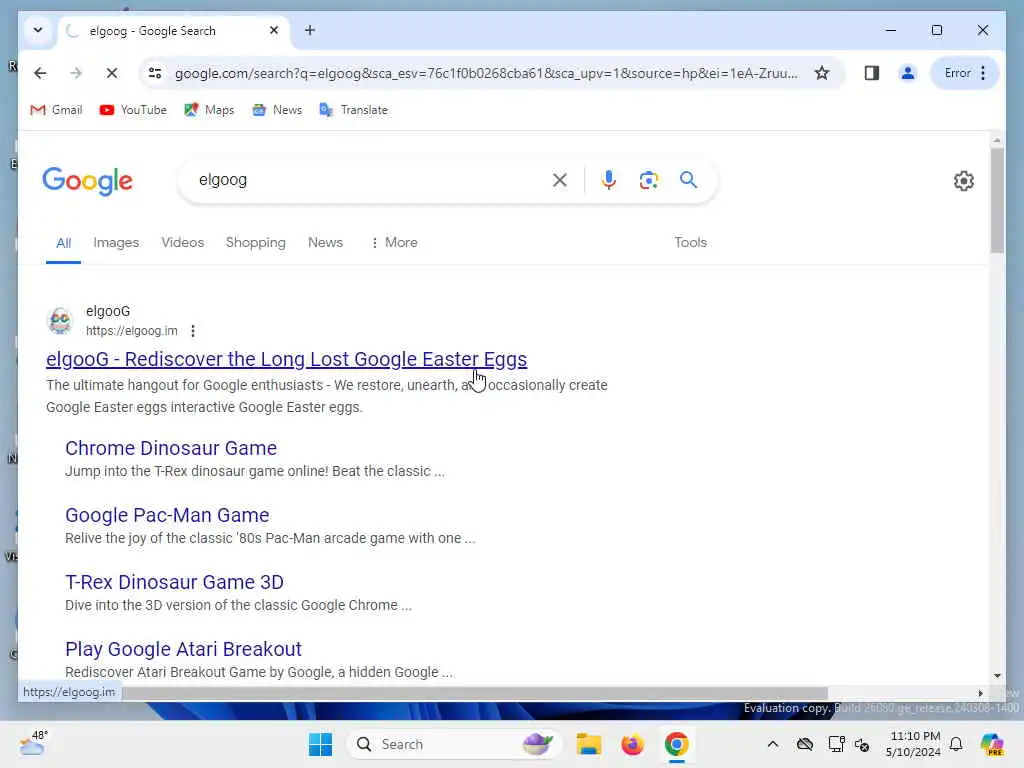Open T-Rex Dinosaur Game 3D link
Image resolution: width=1024 pixels, height=768 pixels.
[x=174, y=582]
